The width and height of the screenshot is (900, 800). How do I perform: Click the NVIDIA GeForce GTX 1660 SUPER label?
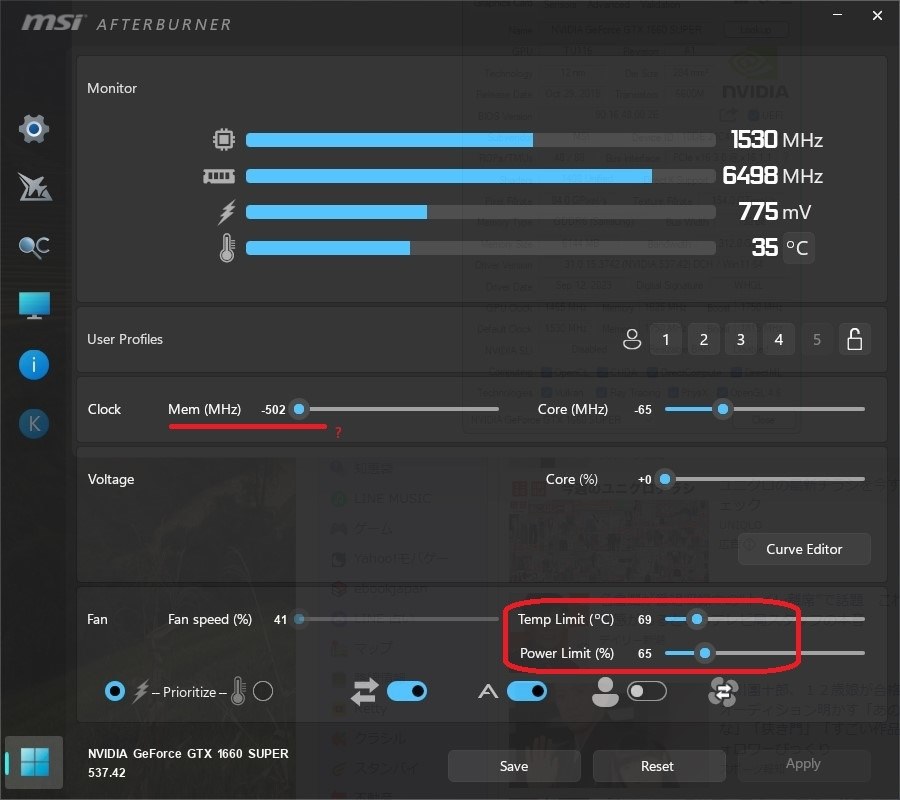click(188, 754)
